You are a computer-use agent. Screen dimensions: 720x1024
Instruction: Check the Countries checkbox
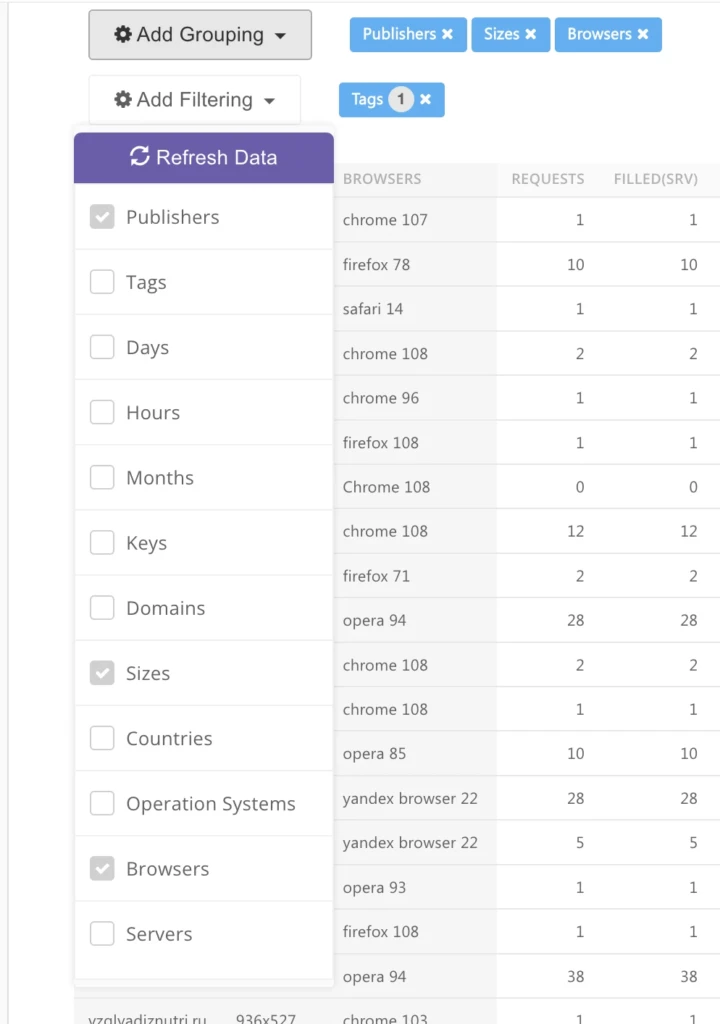pos(102,738)
